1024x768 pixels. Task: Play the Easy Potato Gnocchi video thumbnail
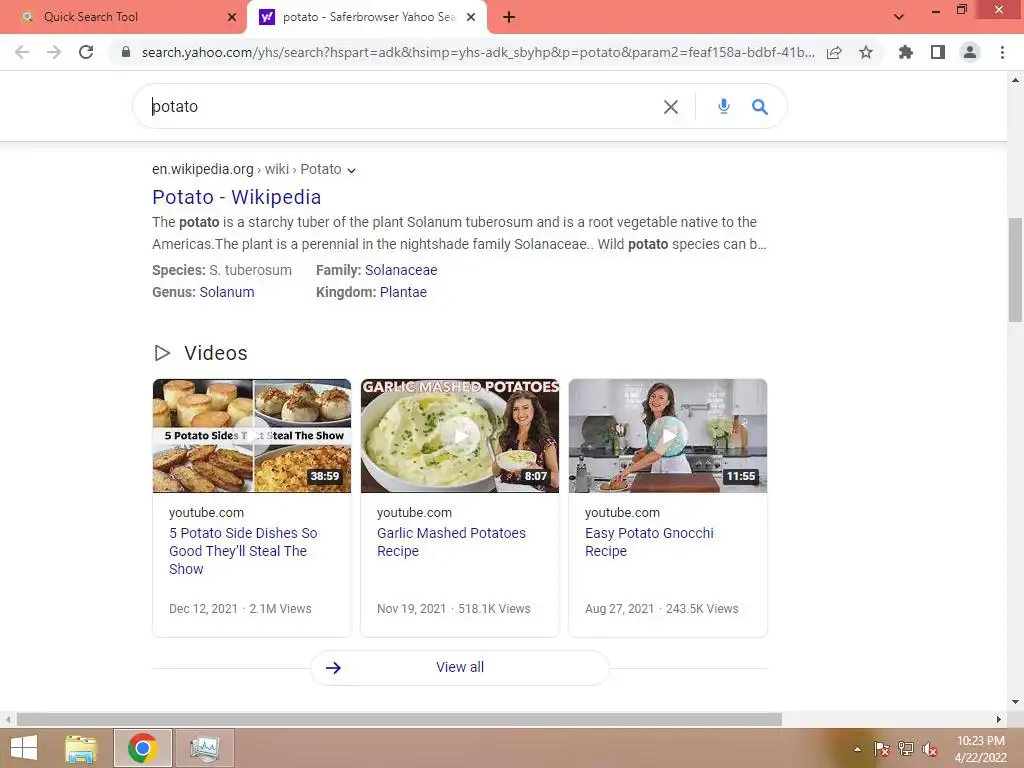click(x=667, y=436)
